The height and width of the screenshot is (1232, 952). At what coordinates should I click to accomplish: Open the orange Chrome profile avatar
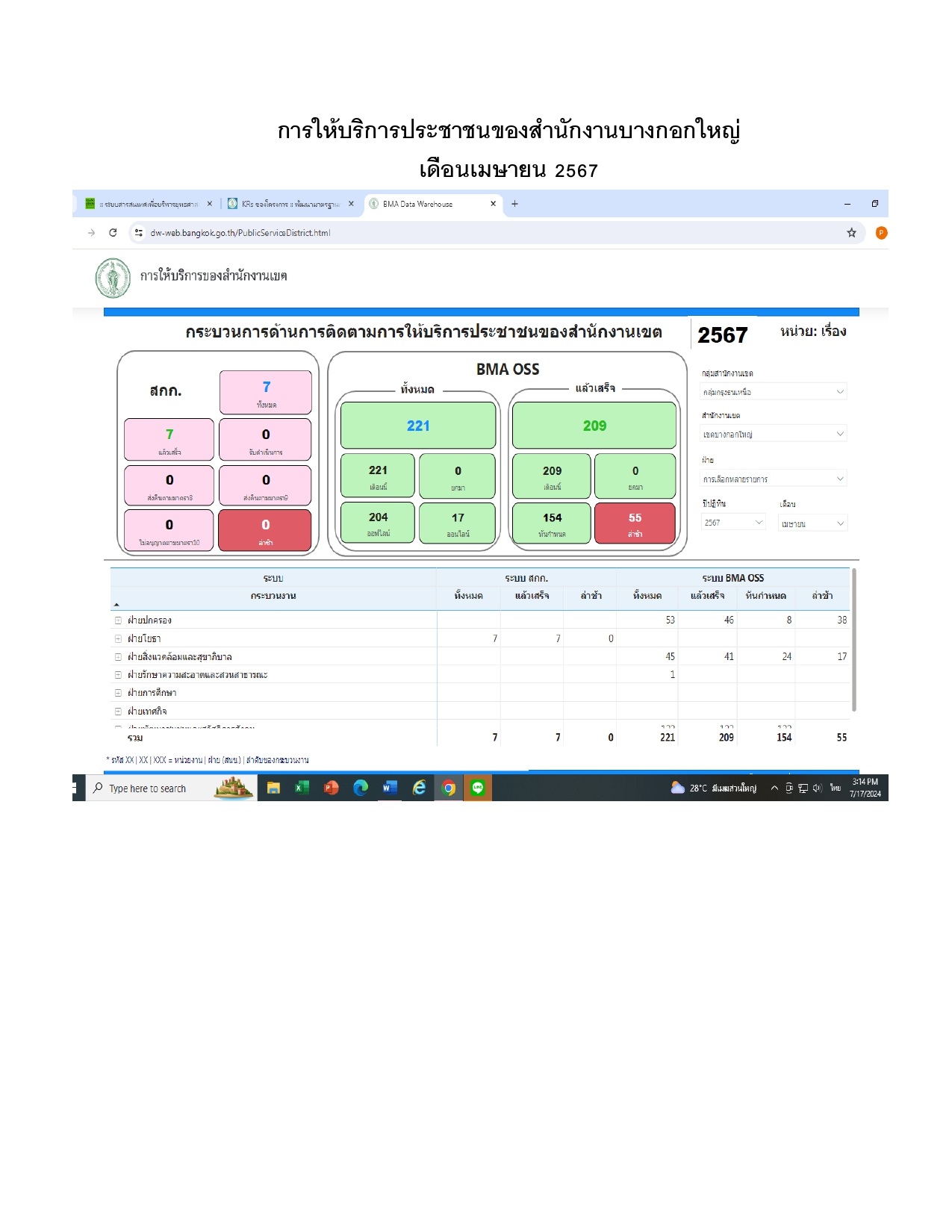pyautogui.click(x=881, y=233)
